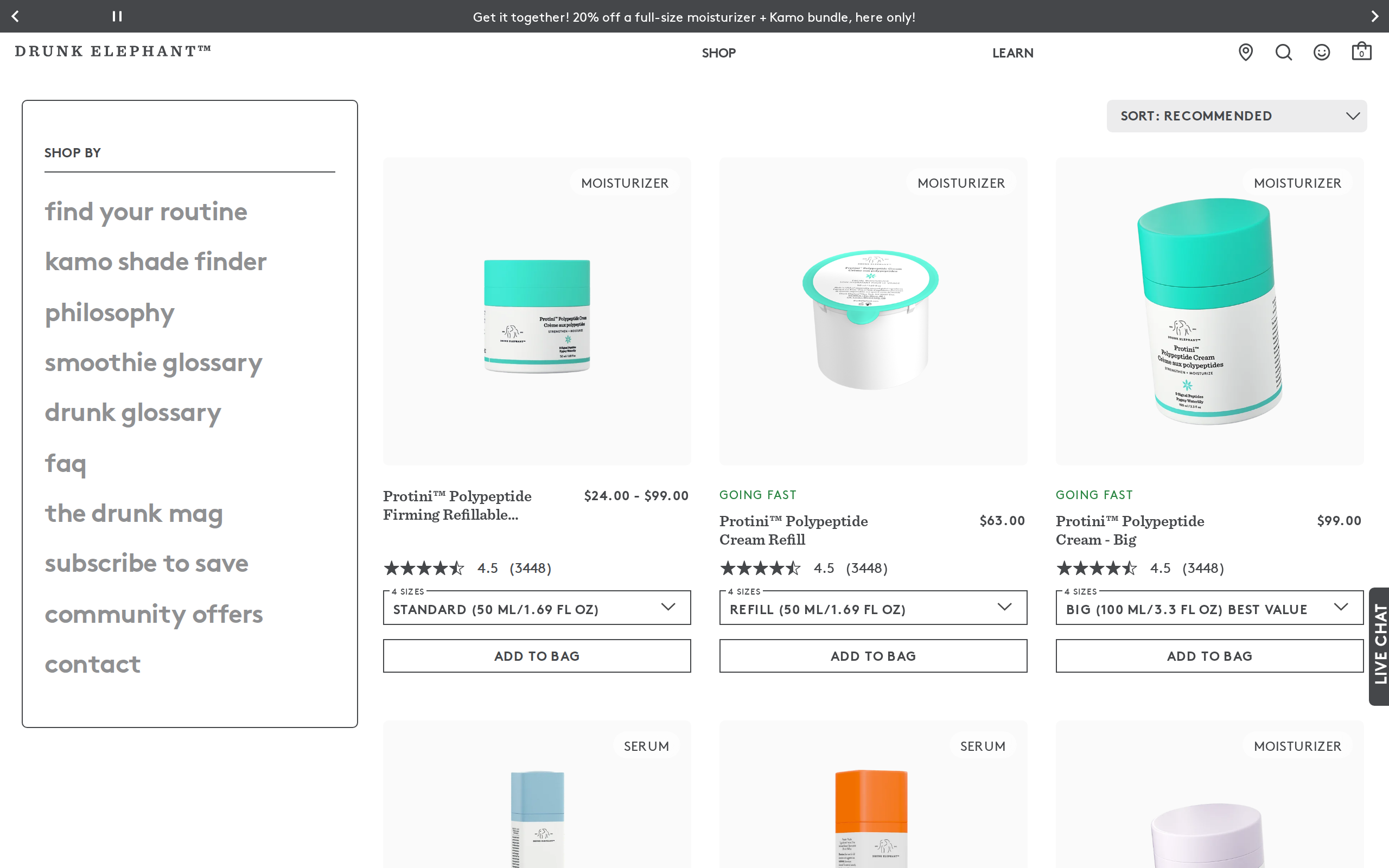Add Protini Cream Refill to bag
This screenshot has height=868, width=1389.
click(x=873, y=655)
